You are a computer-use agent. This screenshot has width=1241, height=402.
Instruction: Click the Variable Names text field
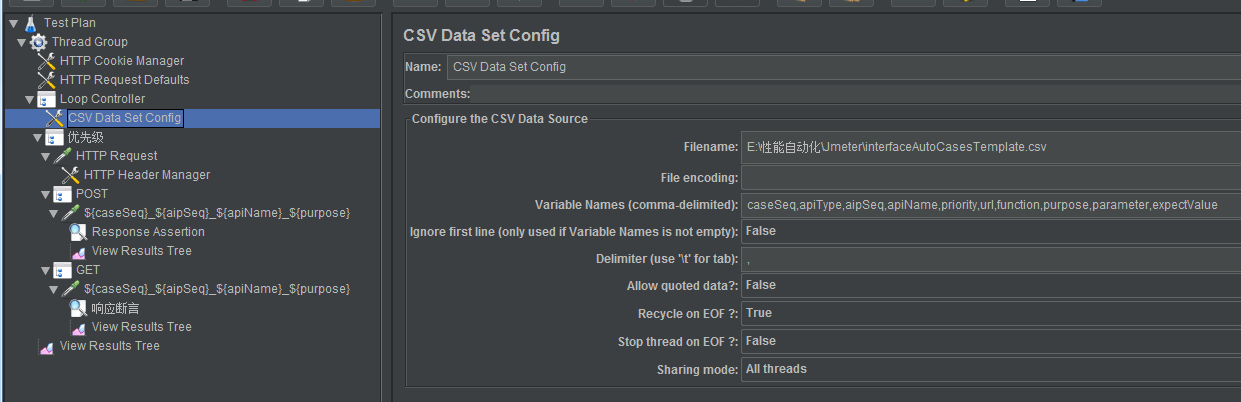pyautogui.click(x=990, y=205)
